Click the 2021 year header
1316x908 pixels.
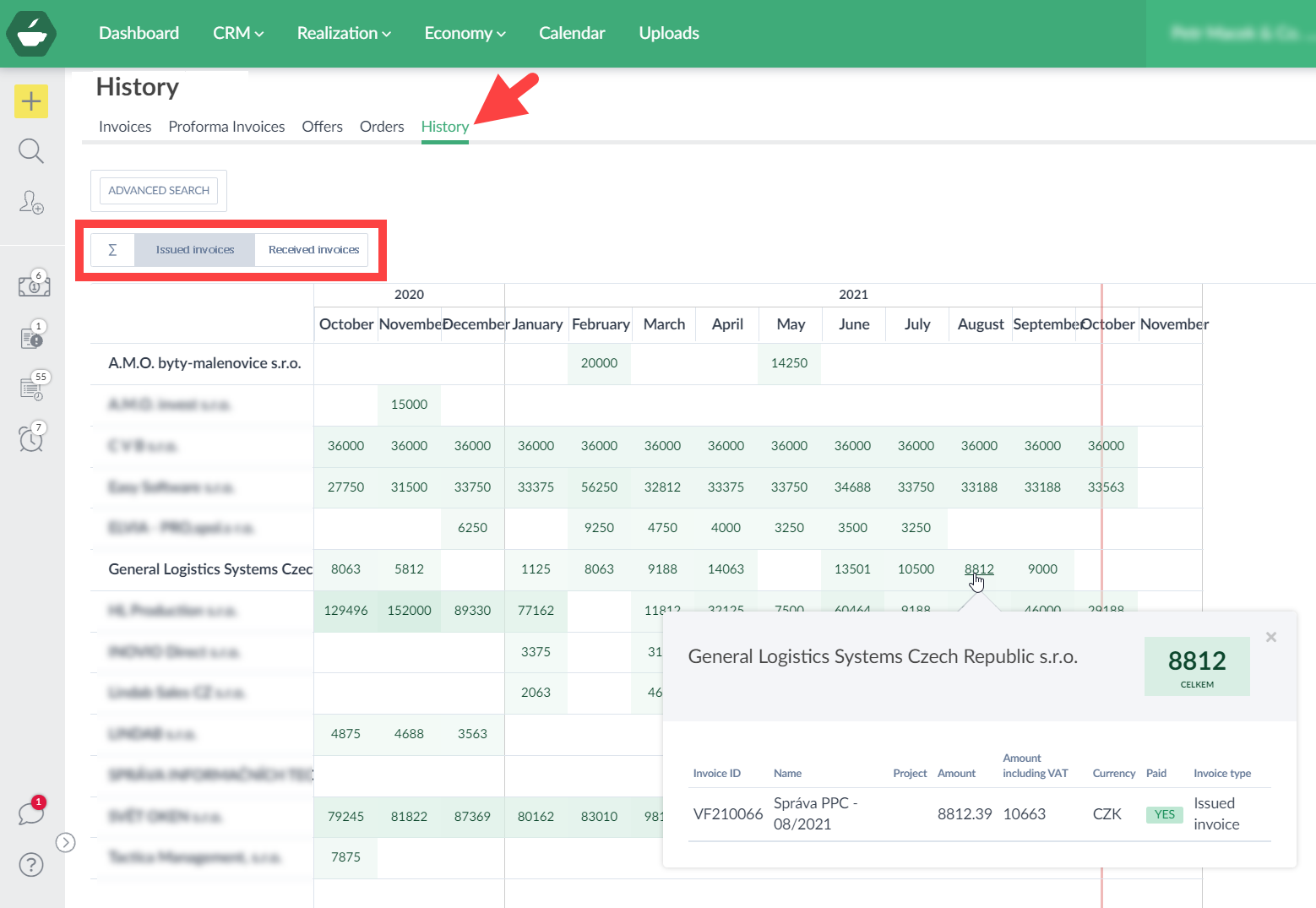[853, 295]
